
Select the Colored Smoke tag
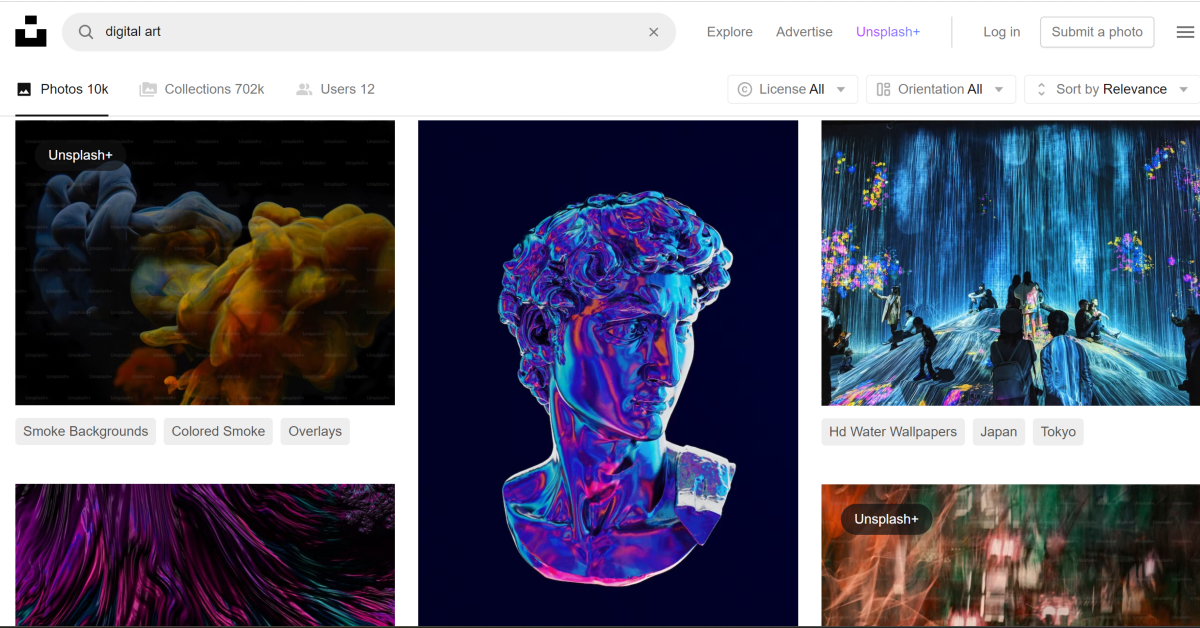[x=218, y=432]
